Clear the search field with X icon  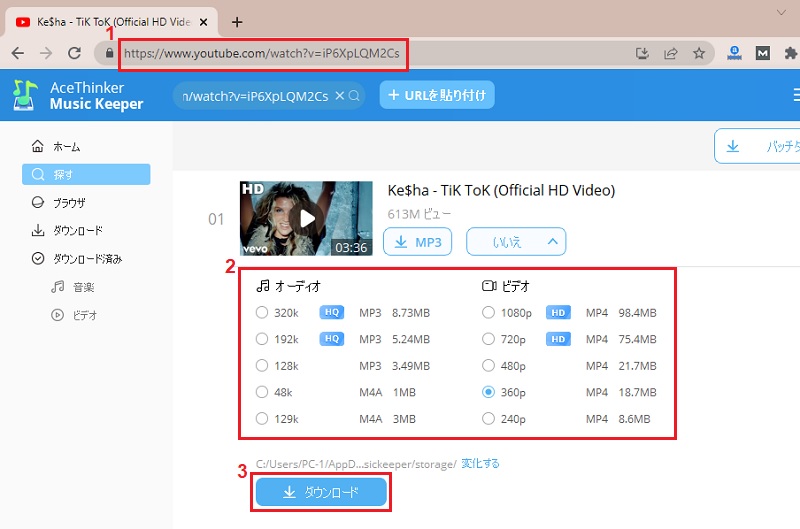point(339,96)
